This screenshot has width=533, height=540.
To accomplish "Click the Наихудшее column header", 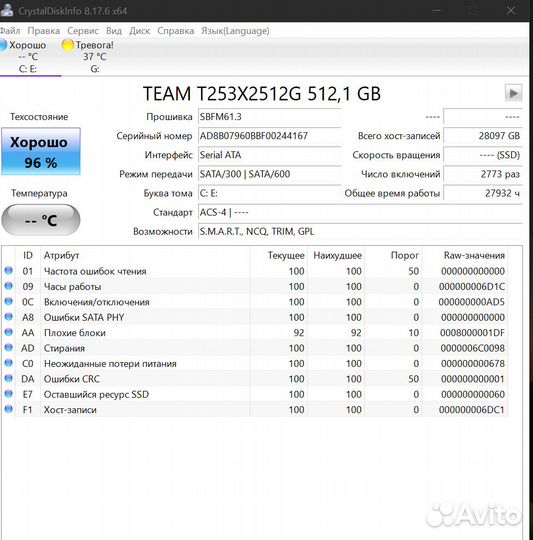I will tap(337, 255).
